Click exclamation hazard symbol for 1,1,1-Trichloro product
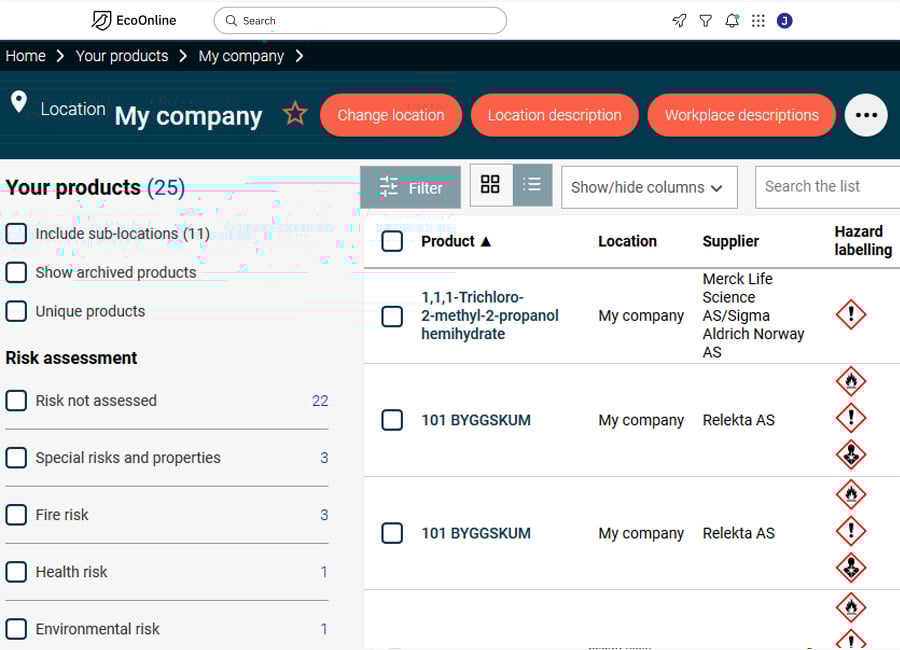The height and width of the screenshot is (650, 900). pos(851,314)
